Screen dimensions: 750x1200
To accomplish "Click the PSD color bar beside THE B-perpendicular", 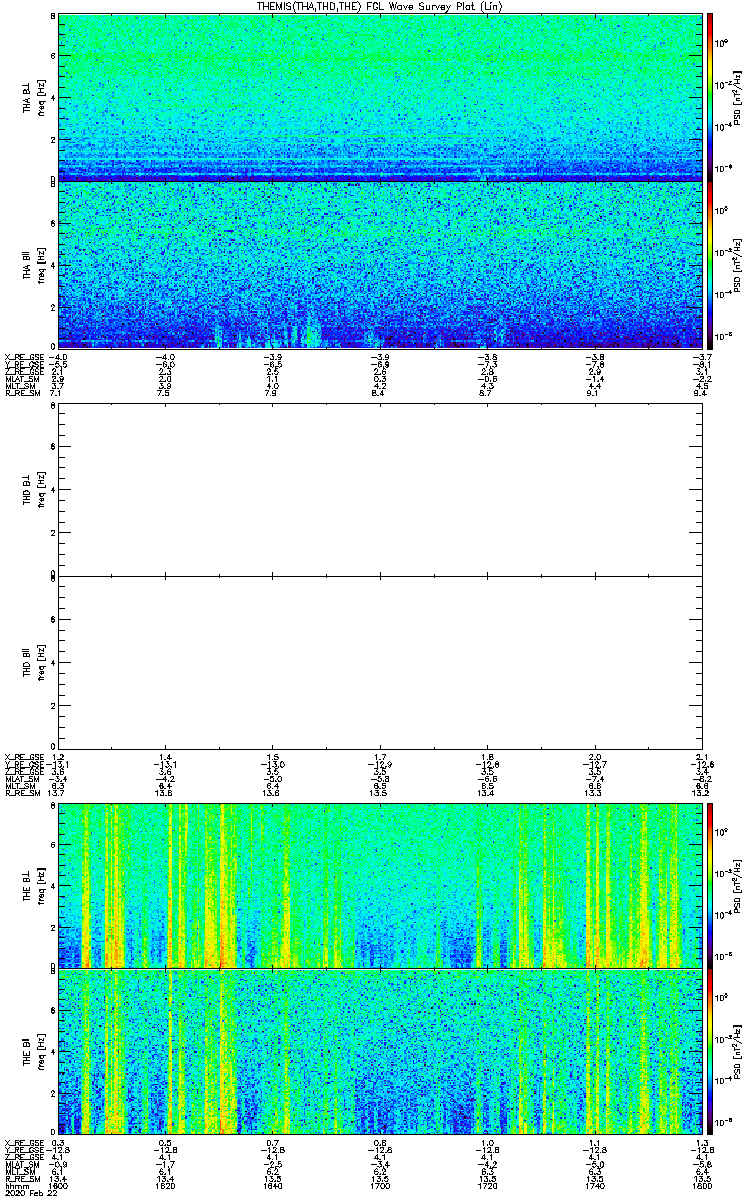I will click(x=710, y=884).
